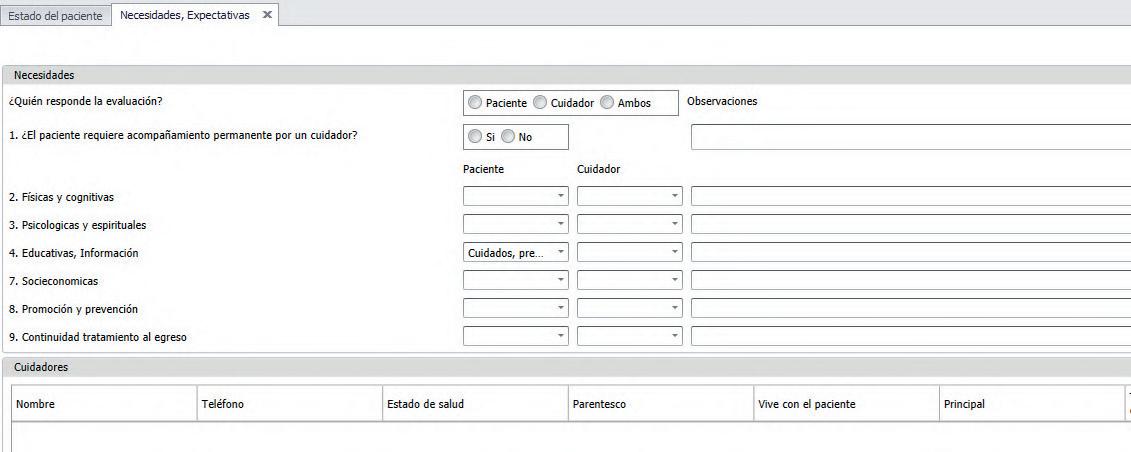The width and height of the screenshot is (1131, 452).
Task: Open Paciente dropdown for Físicas y cognitivas
Action: [x=561, y=197]
